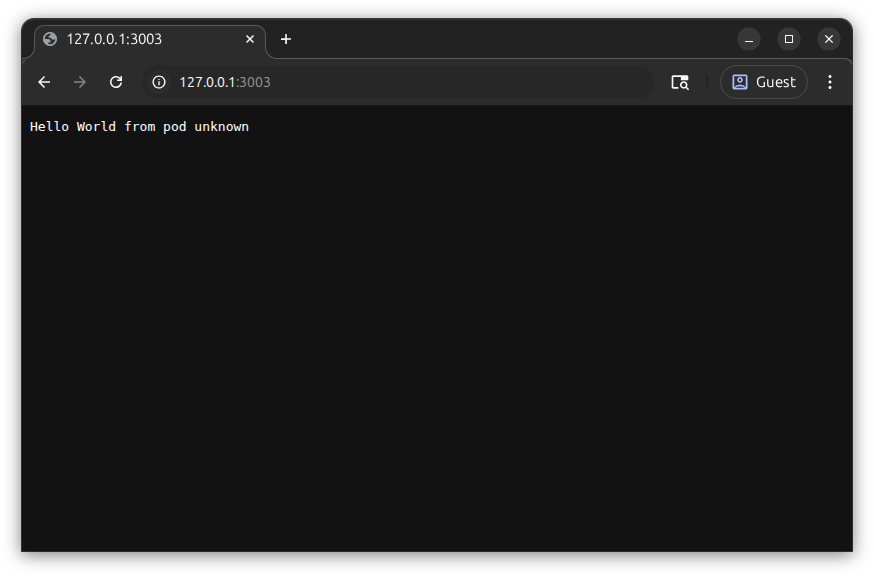This screenshot has width=874, height=576.
Task: Click the word unknown in page text
Action: [221, 127]
